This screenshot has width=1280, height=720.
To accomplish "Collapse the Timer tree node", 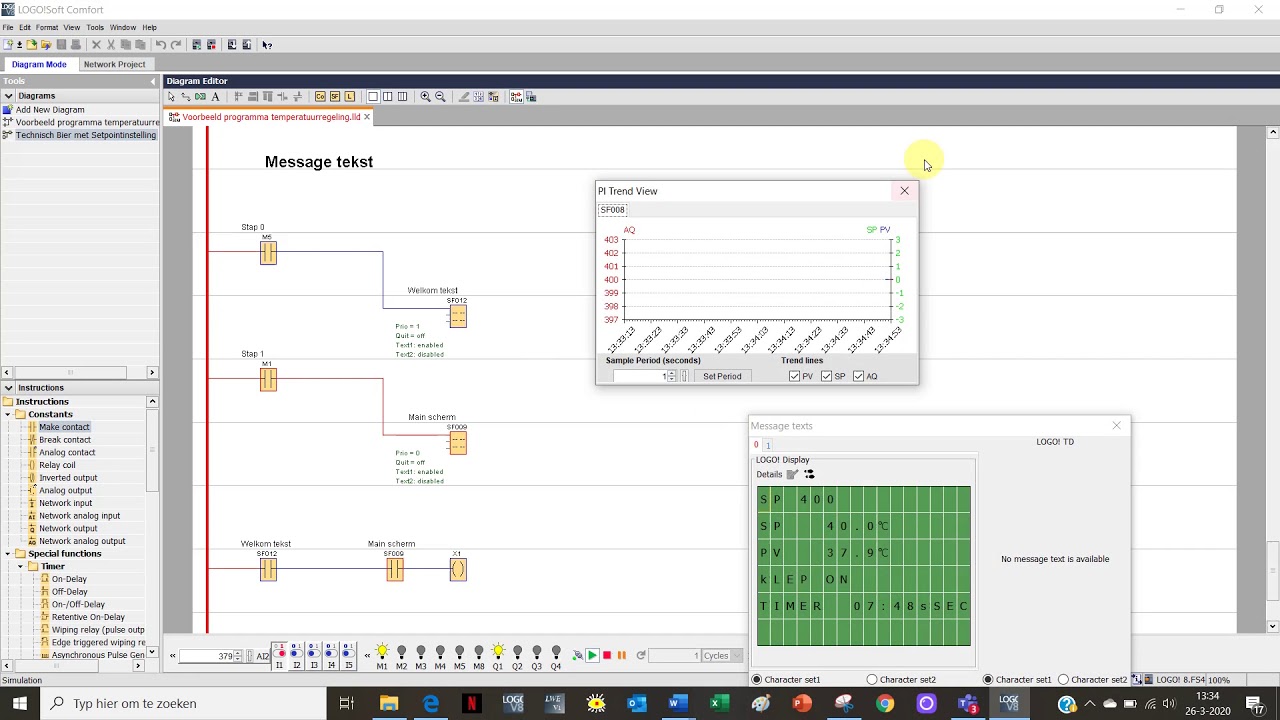I will click(x=20, y=567).
